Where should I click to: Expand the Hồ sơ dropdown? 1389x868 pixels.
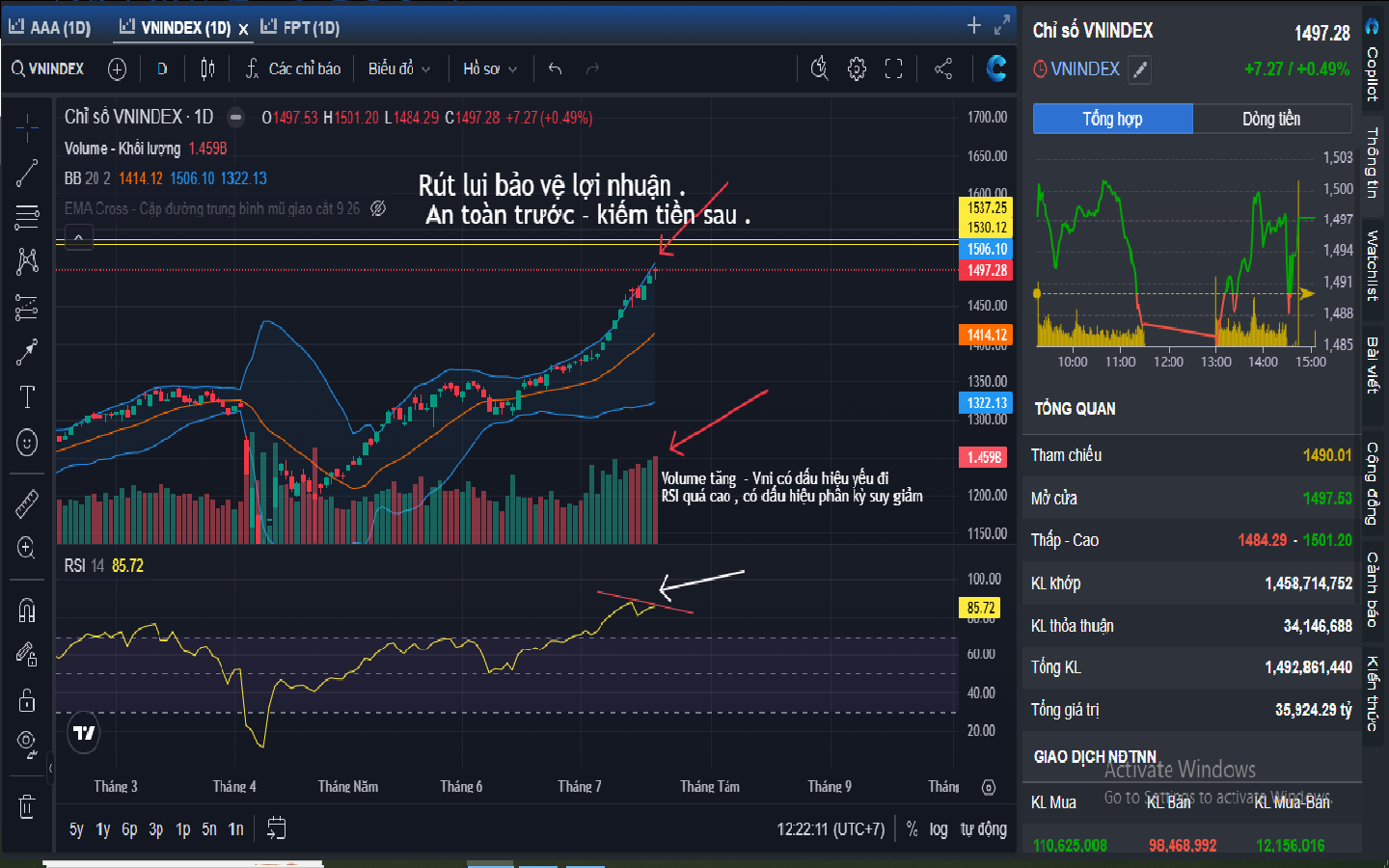pos(489,68)
